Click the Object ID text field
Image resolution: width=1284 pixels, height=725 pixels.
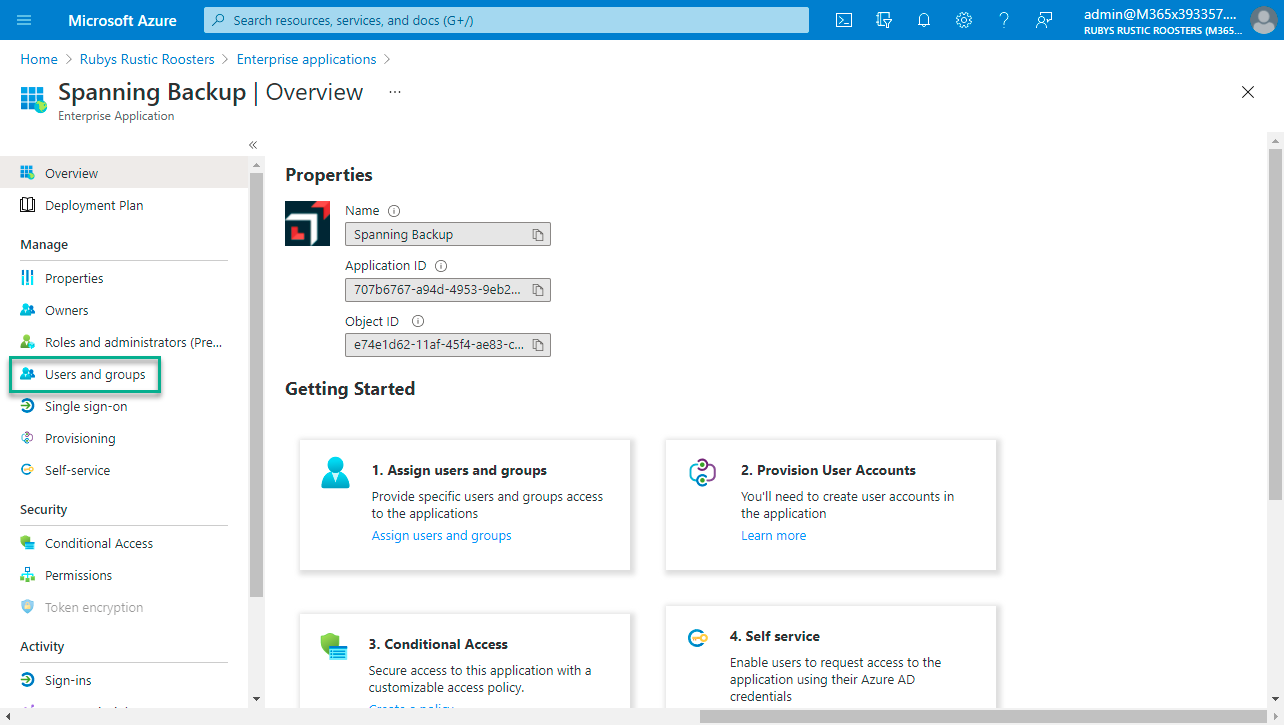tap(448, 345)
